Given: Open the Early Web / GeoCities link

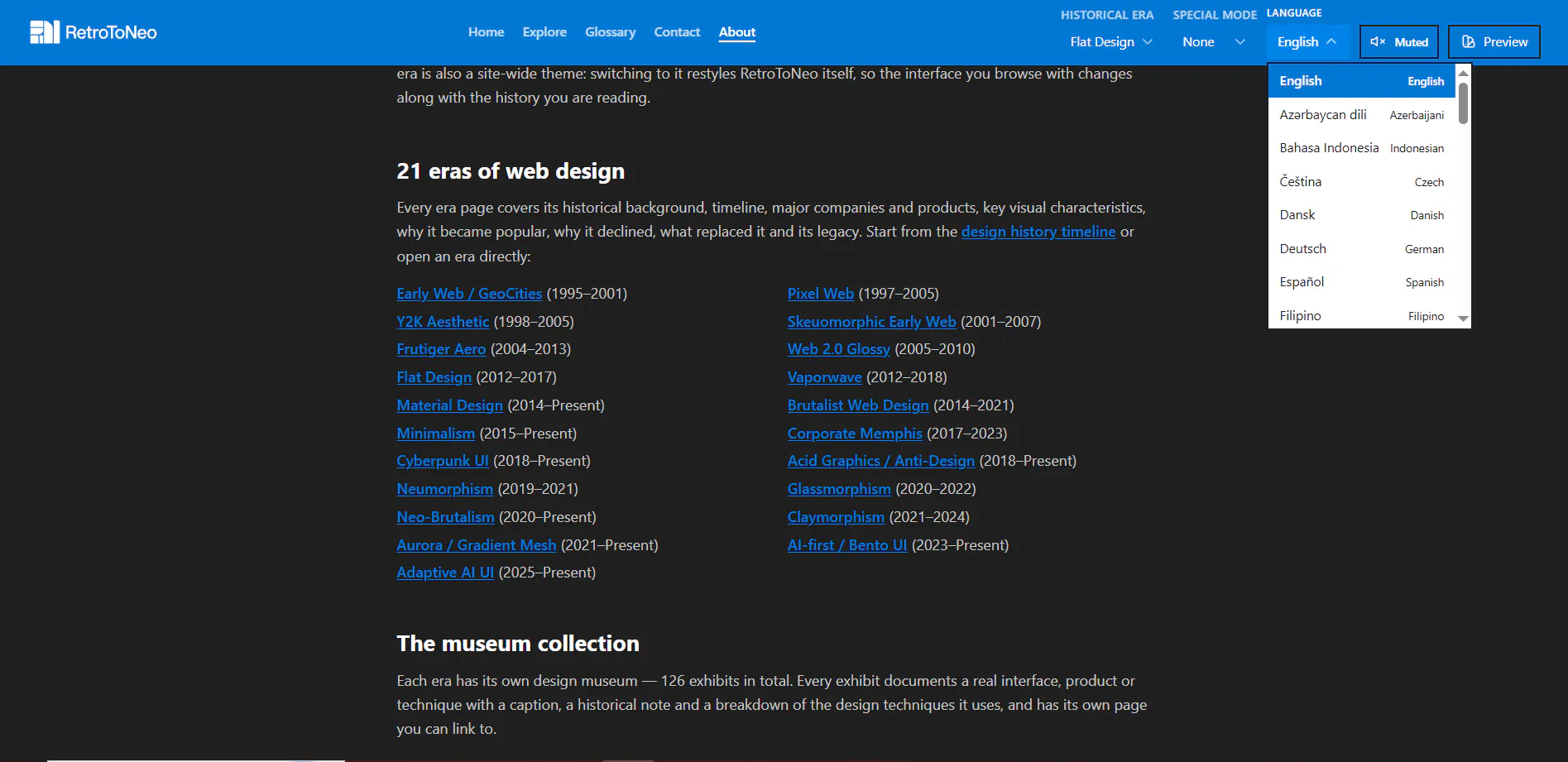Looking at the screenshot, I should point(469,294).
